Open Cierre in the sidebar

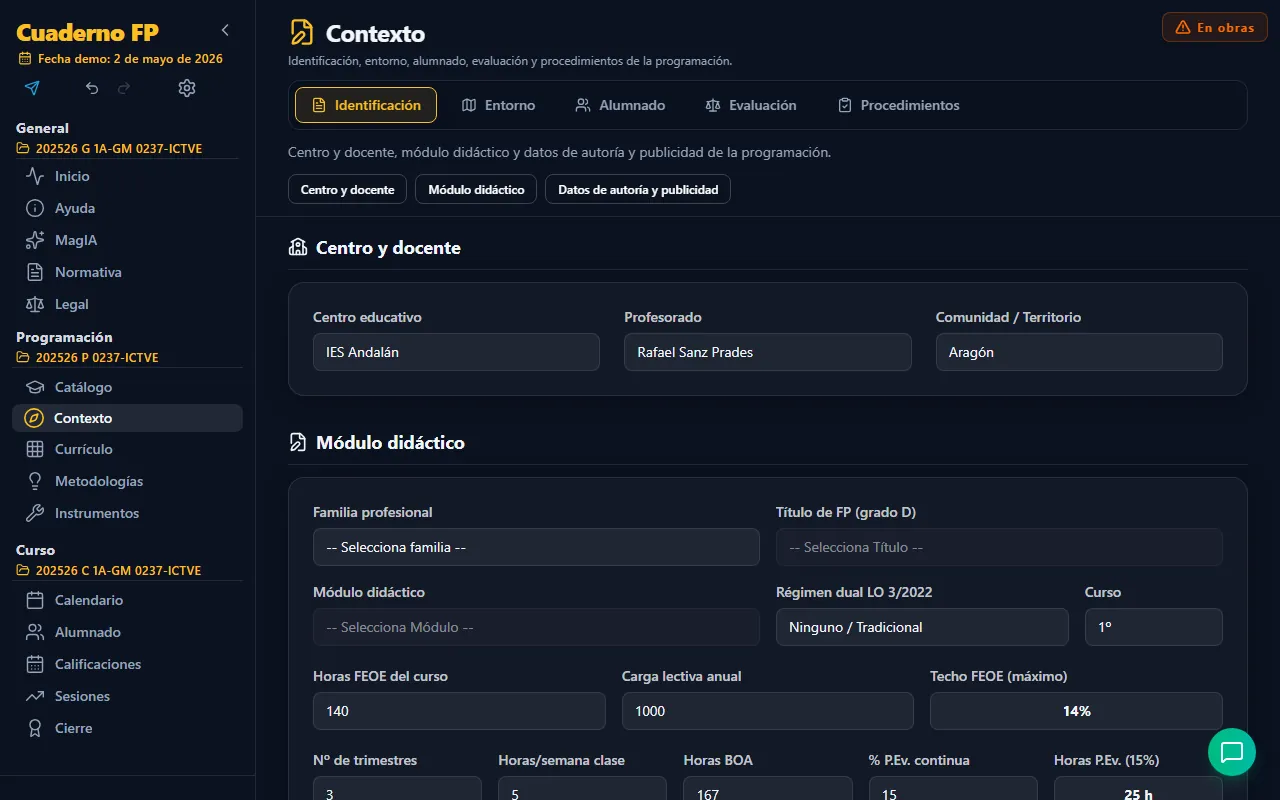pos(127,728)
